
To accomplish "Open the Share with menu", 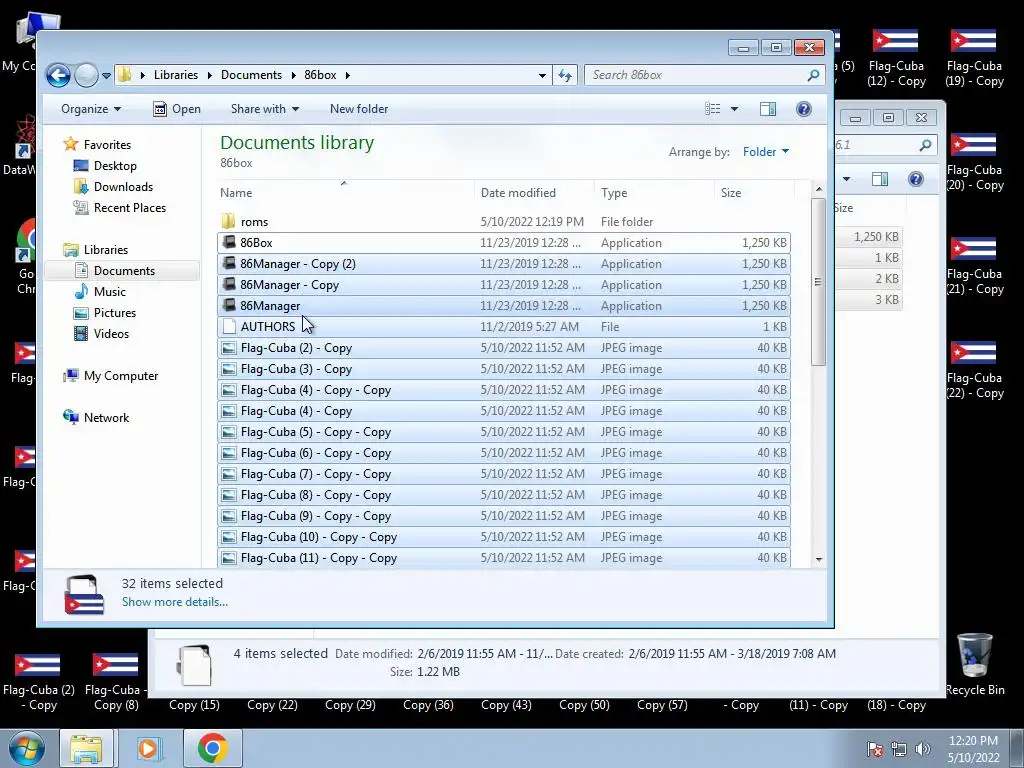I will pyautogui.click(x=264, y=109).
